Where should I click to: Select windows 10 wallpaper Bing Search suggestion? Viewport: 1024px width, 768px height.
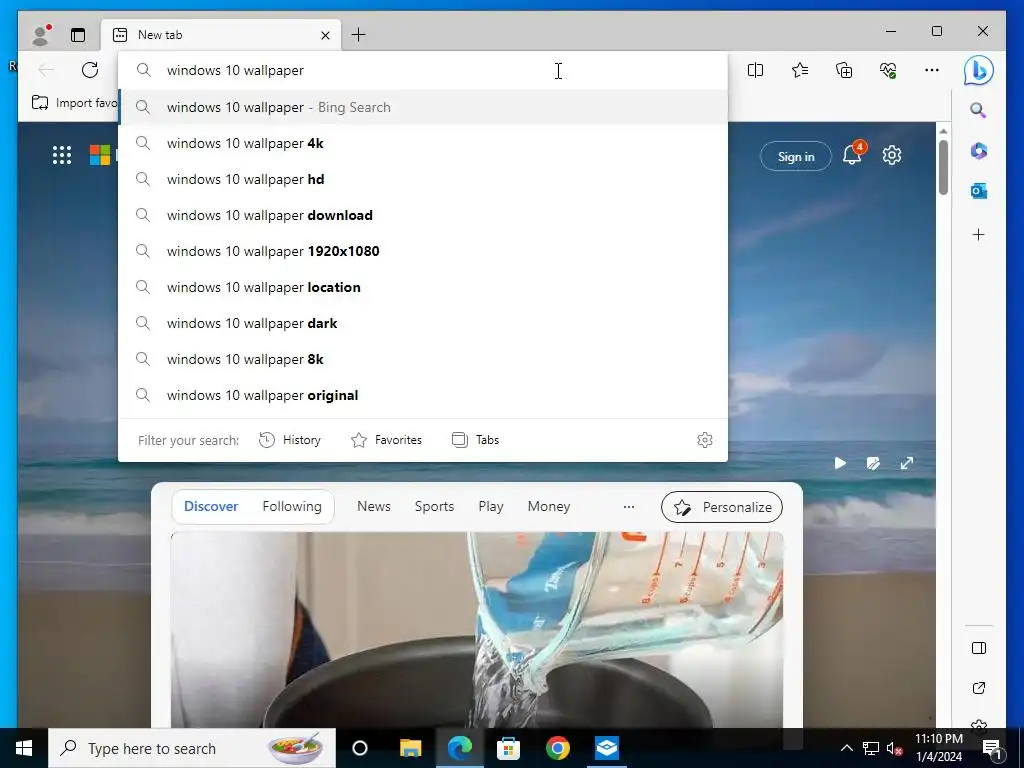(x=423, y=107)
